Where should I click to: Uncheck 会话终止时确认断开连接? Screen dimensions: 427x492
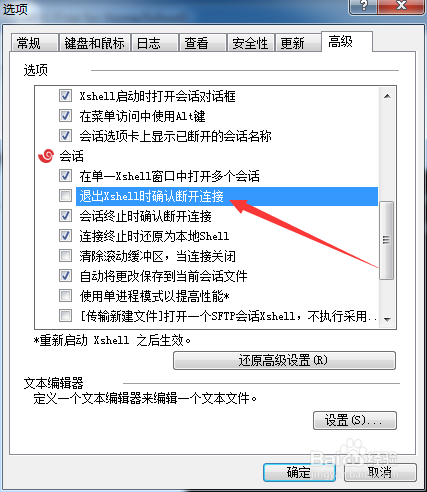point(65,216)
